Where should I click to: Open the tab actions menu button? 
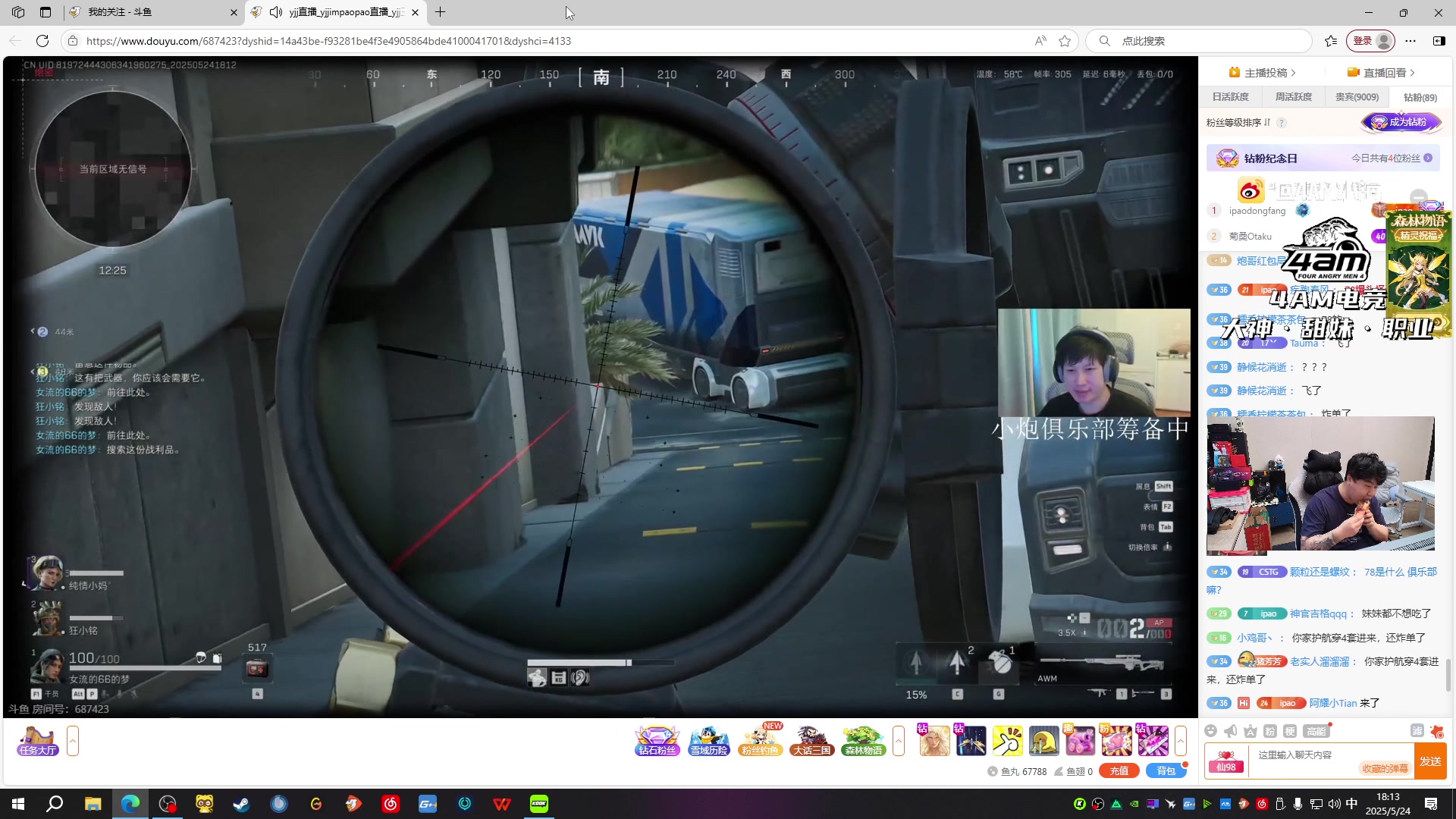point(45,12)
